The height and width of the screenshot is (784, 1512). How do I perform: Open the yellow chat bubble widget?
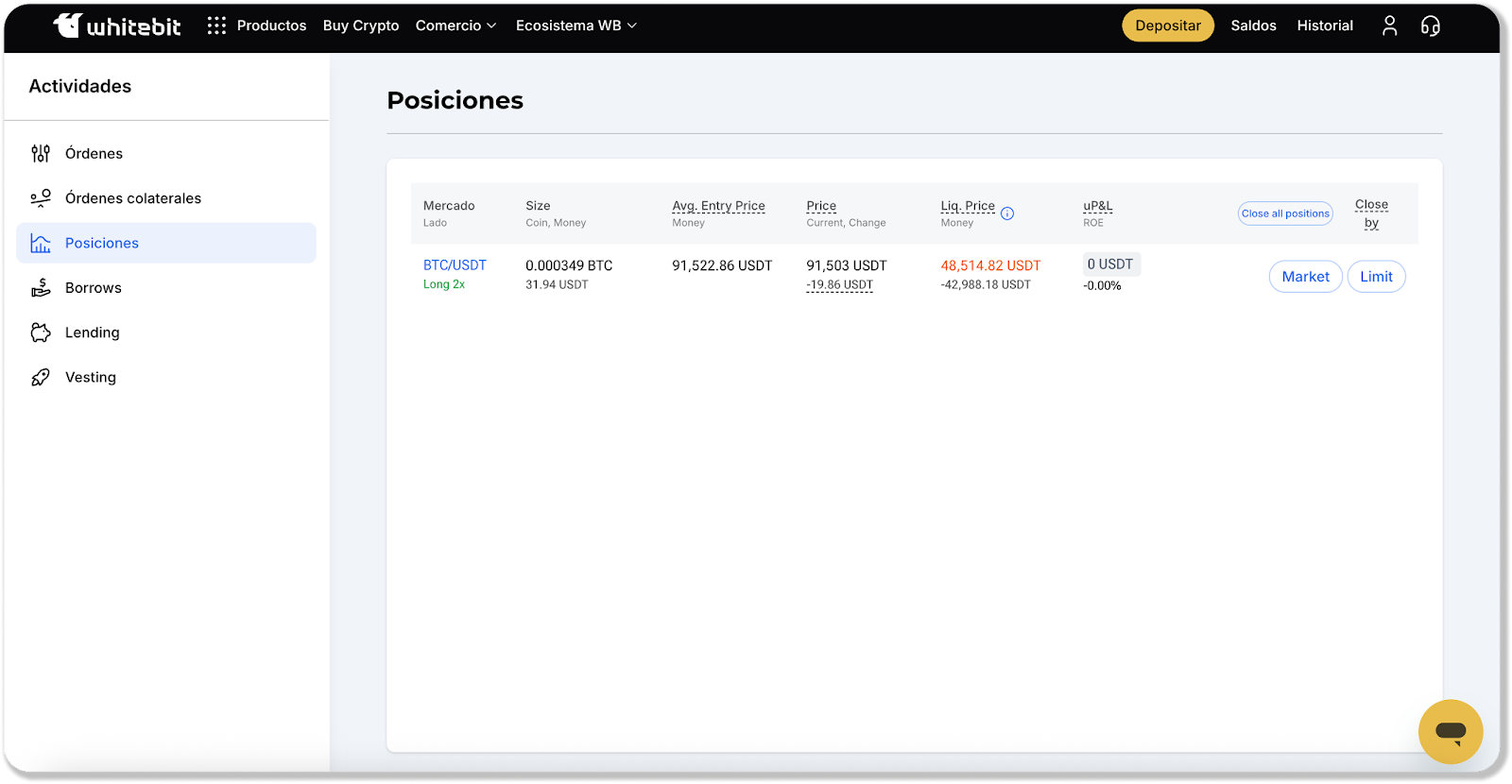[1450, 731]
